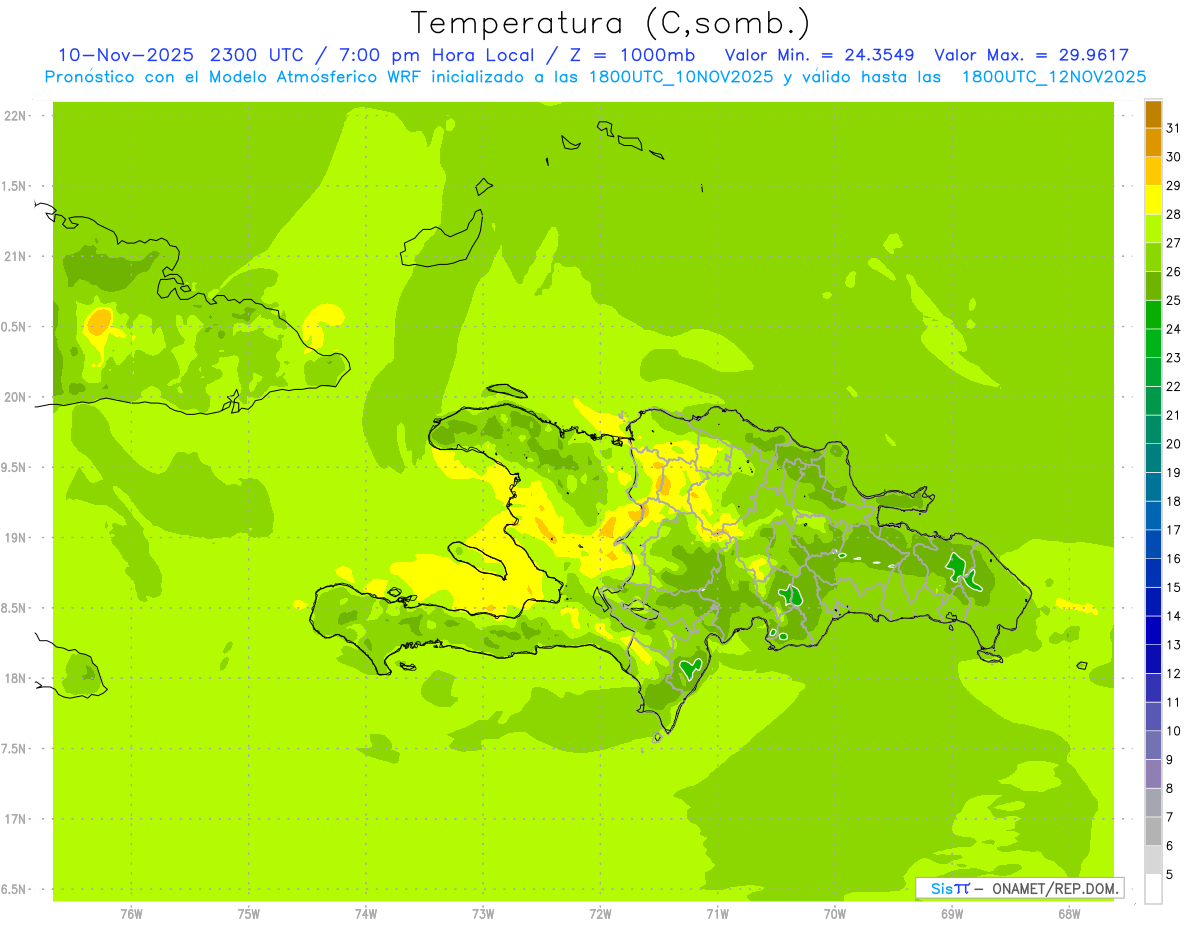Screen dimensions: 1200x927
Task: Click the '73W' longitude axis label
Action: click(483, 913)
